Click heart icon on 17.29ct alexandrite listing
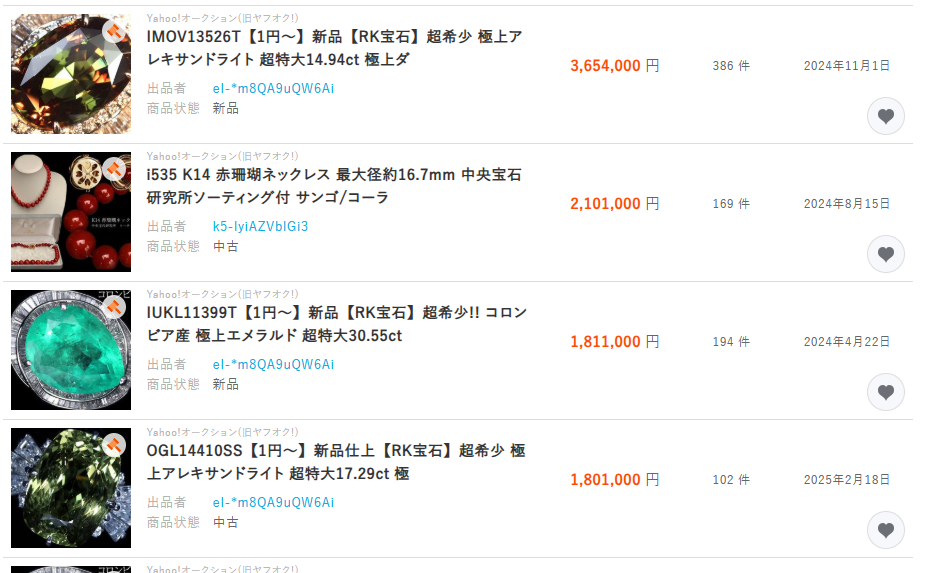This screenshot has width=942, height=573. coord(885,530)
